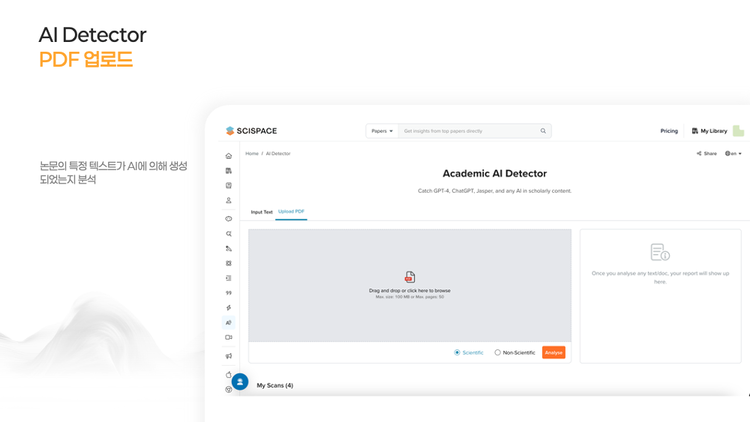This screenshot has height=422, width=750.
Task: Click the drag and drop PDF upload area
Action: click(409, 286)
